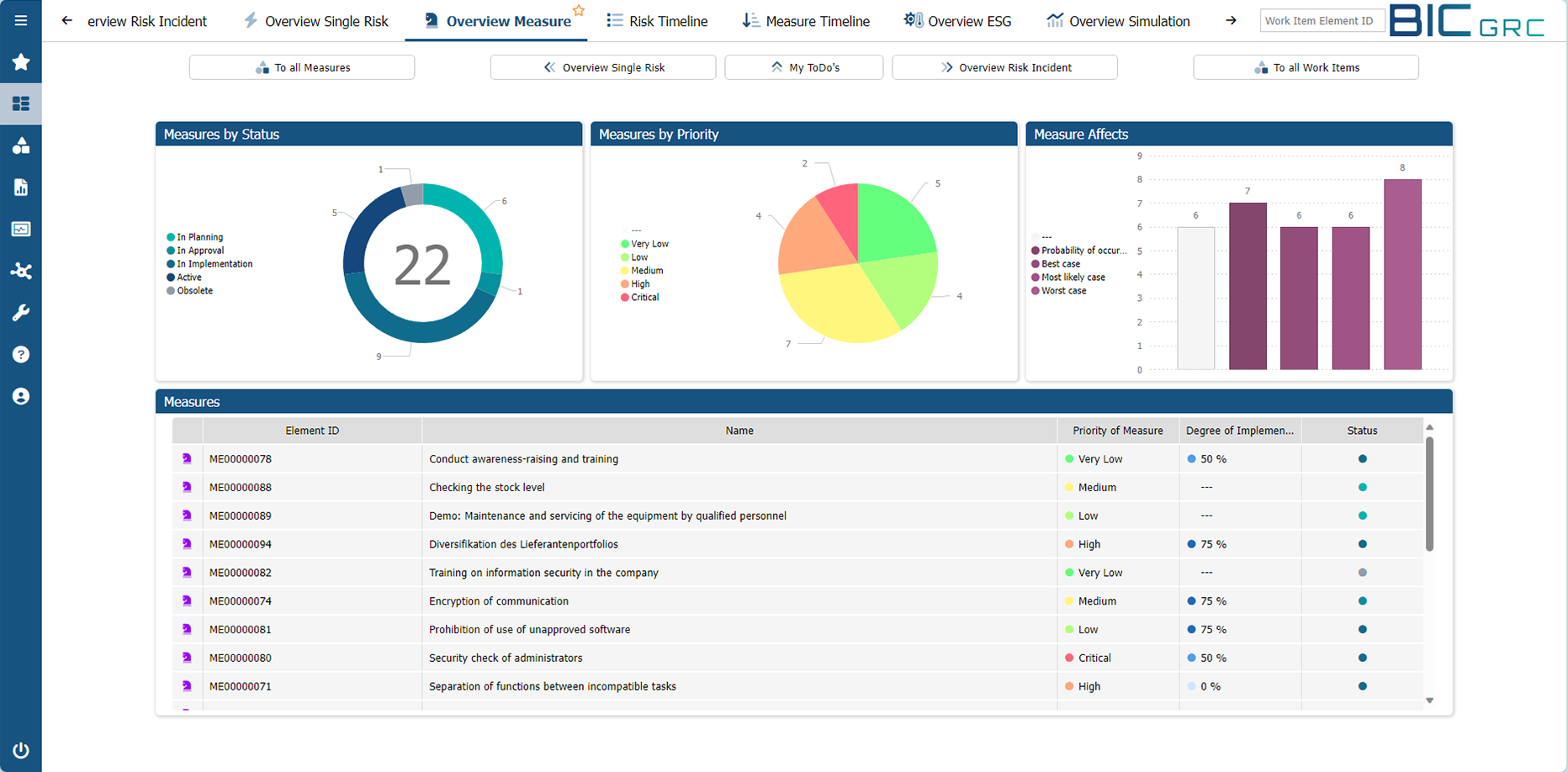Open the hamburger menu at top left
This screenshot has height=772, width=1568.
(21, 20)
